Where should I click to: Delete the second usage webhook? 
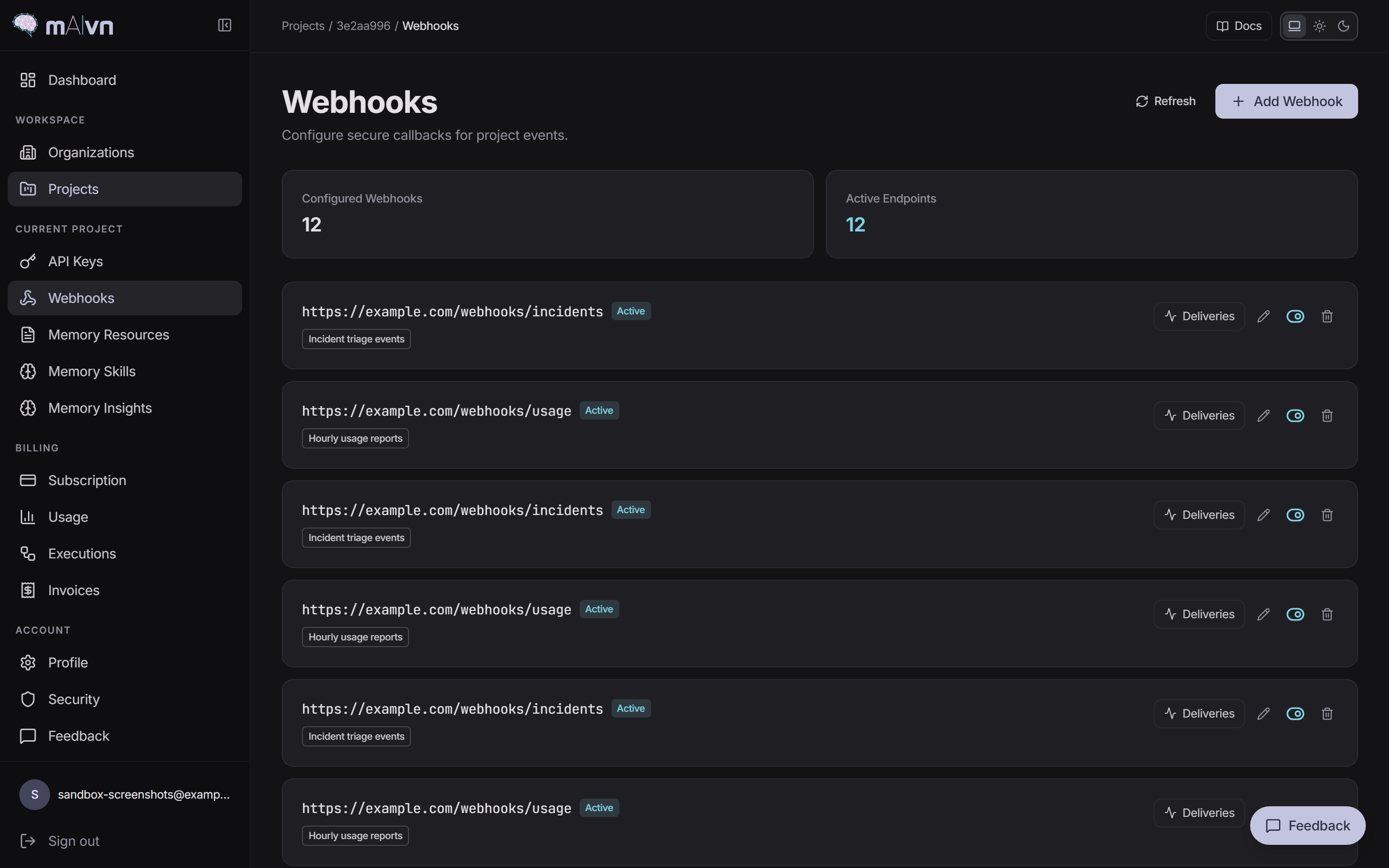coord(1327,614)
